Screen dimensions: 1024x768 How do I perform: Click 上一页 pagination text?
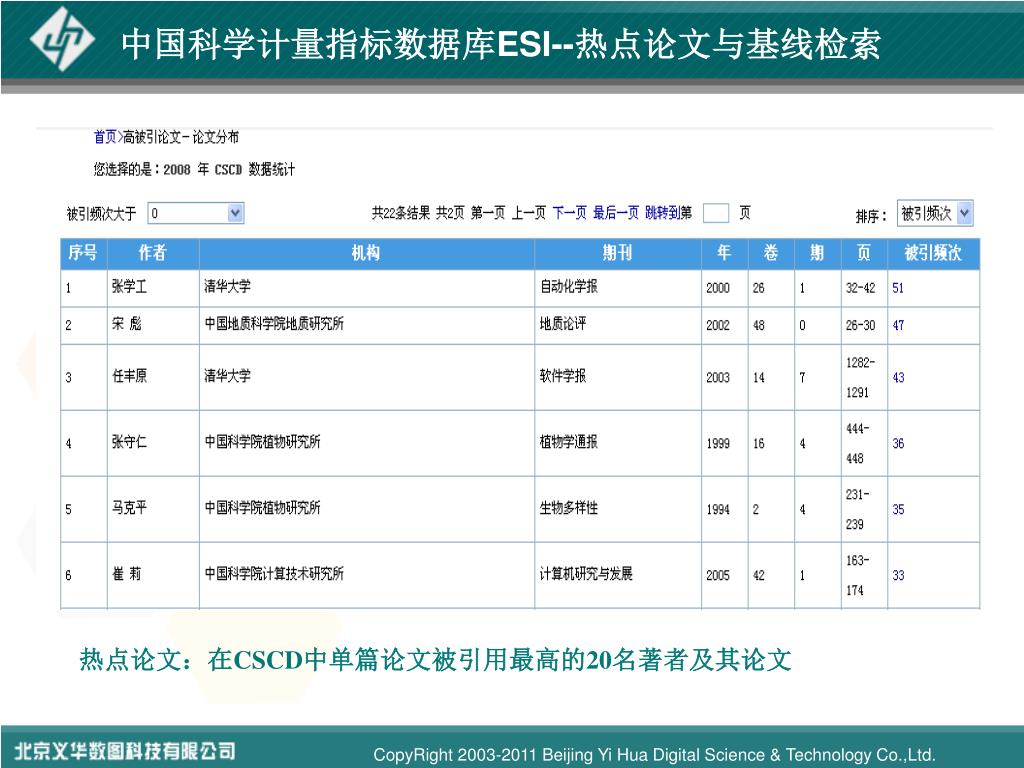(x=528, y=213)
